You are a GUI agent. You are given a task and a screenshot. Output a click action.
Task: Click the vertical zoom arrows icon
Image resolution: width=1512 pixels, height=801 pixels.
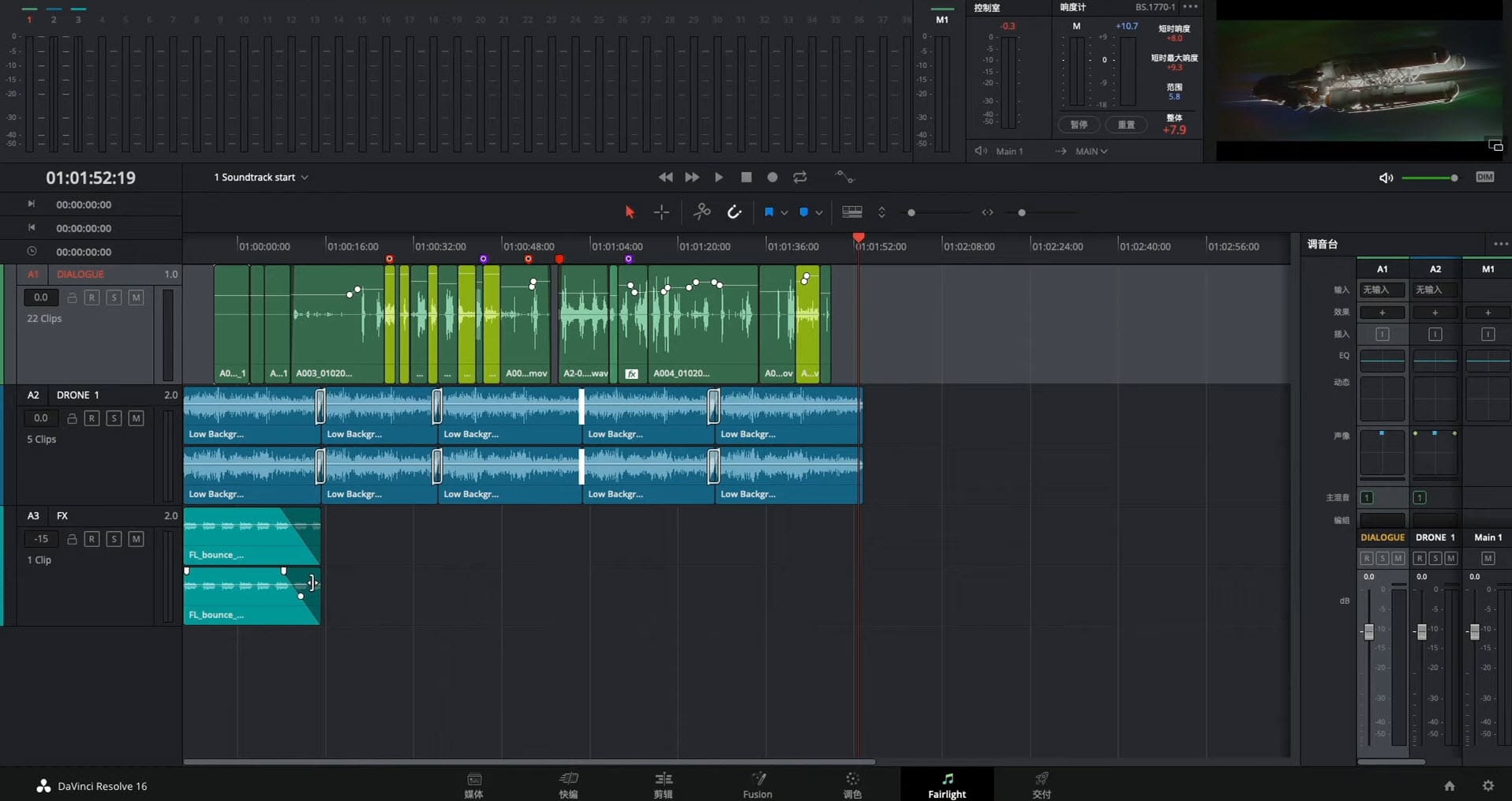click(881, 212)
